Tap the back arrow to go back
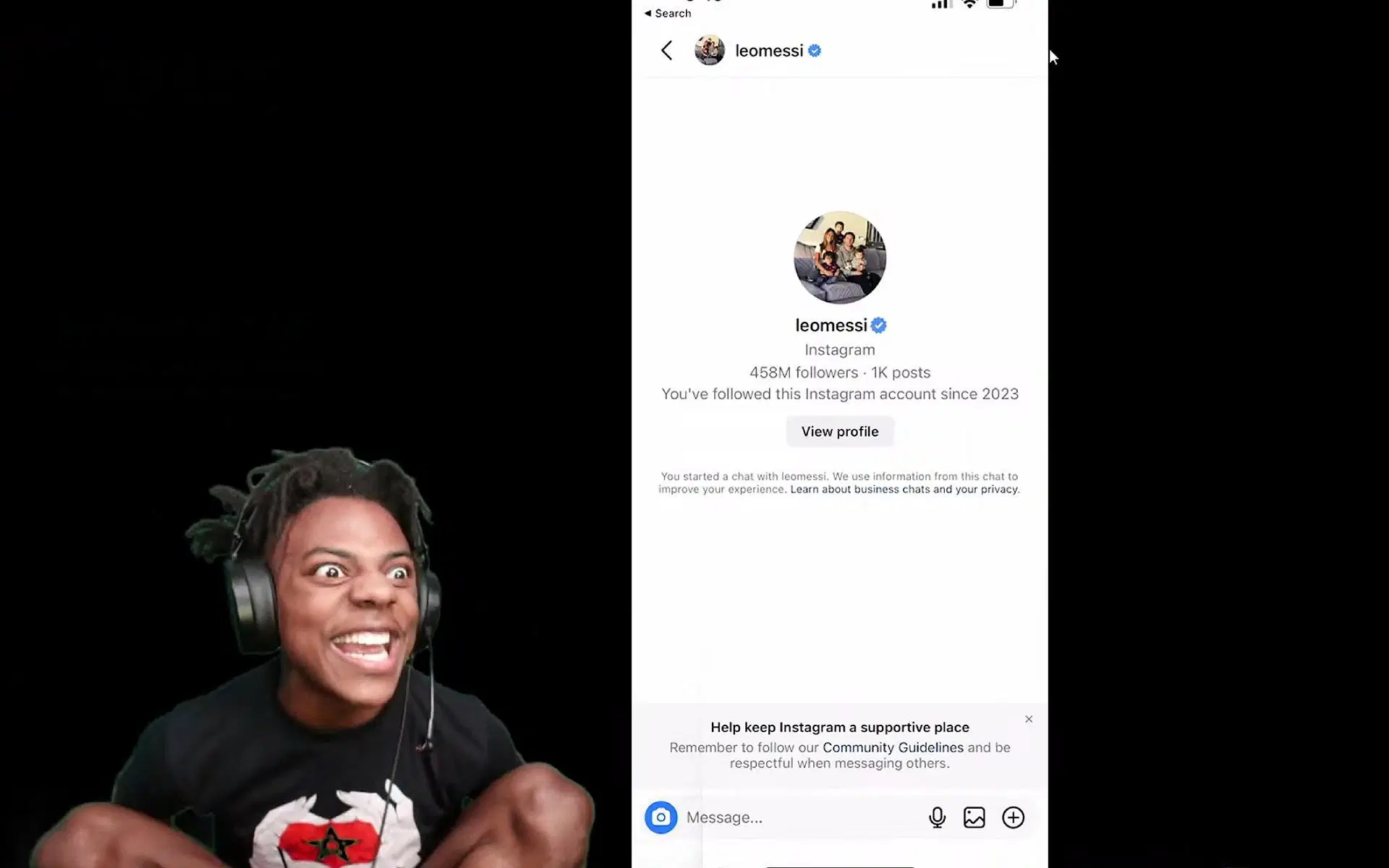1389x868 pixels. 664,50
